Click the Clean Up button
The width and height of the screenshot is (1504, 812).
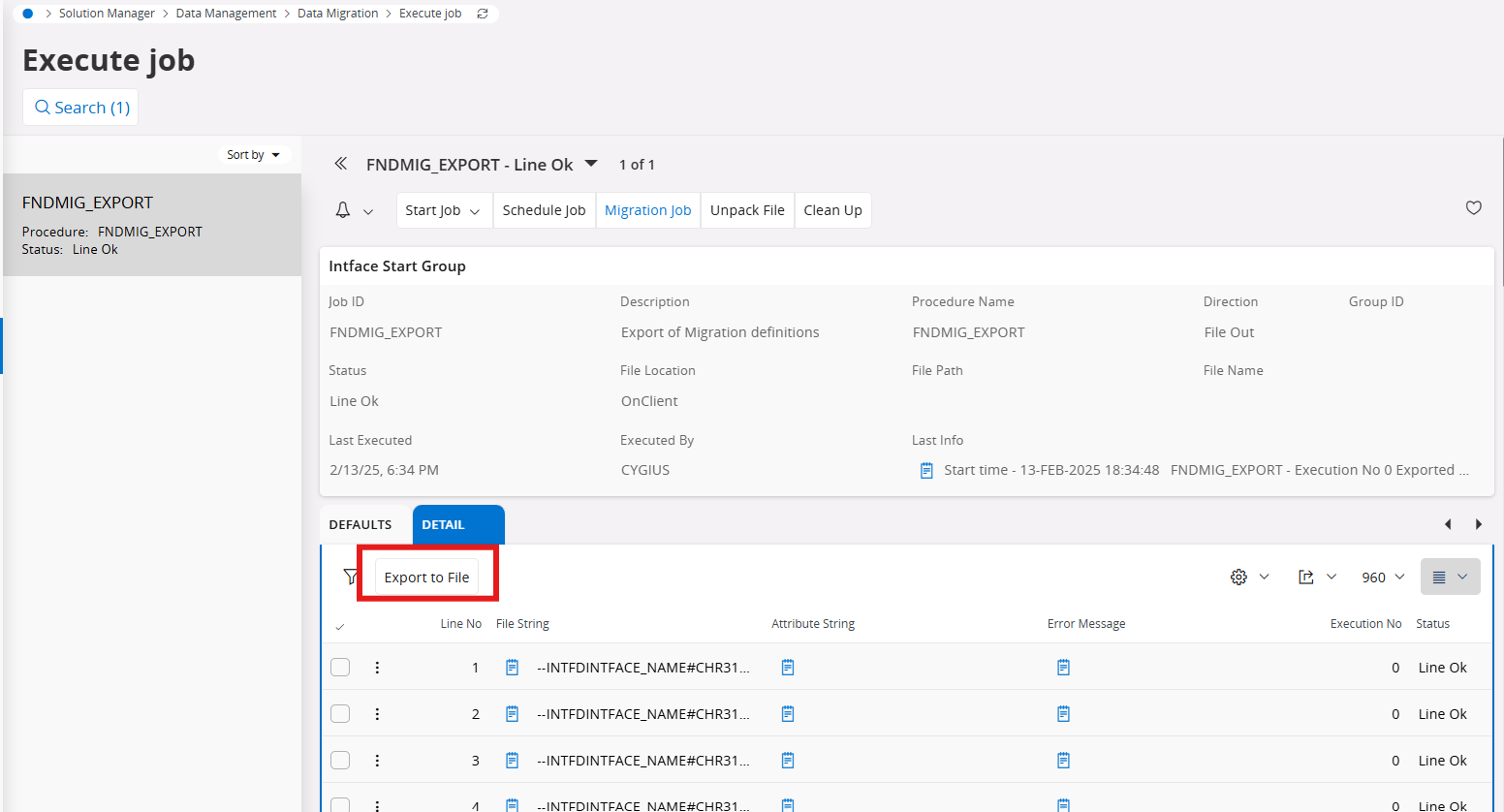click(832, 210)
